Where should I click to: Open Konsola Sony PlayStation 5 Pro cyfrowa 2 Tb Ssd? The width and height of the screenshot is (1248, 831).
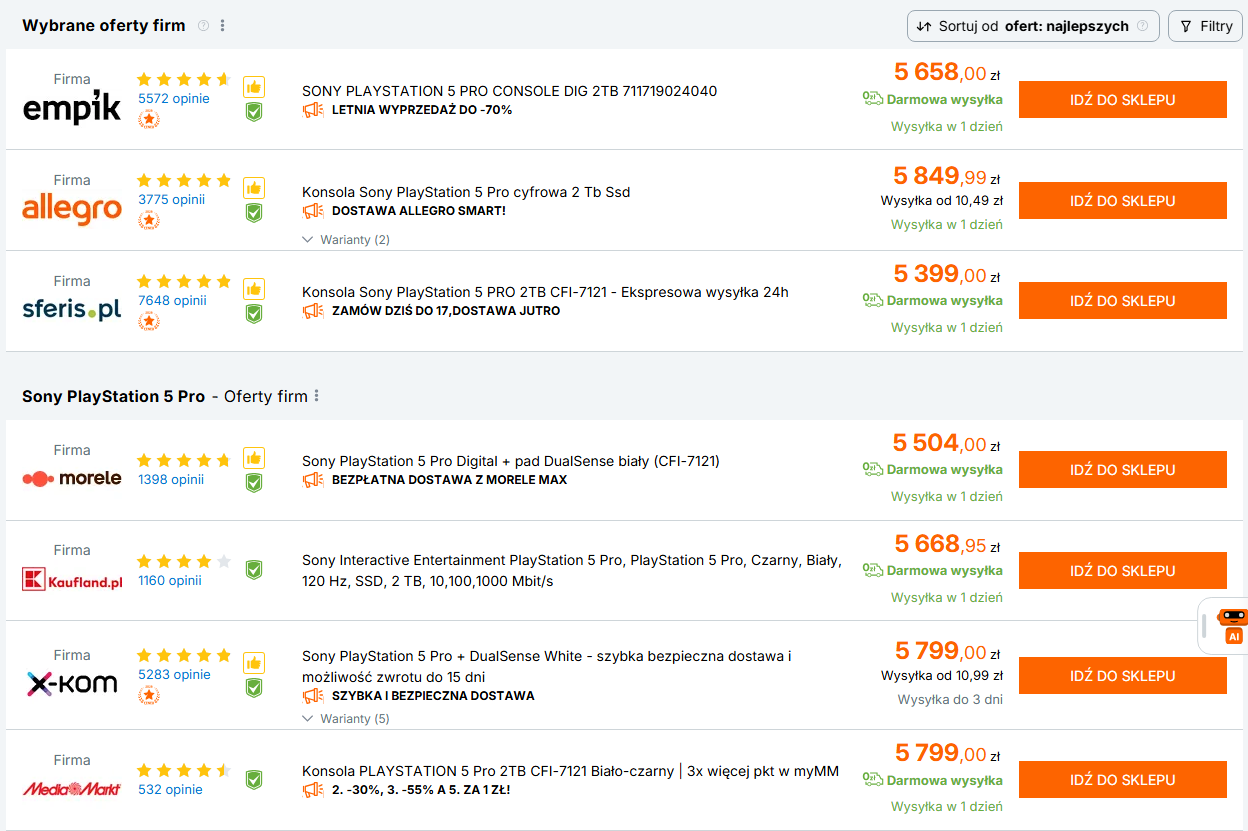pyautogui.click(x=466, y=192)
